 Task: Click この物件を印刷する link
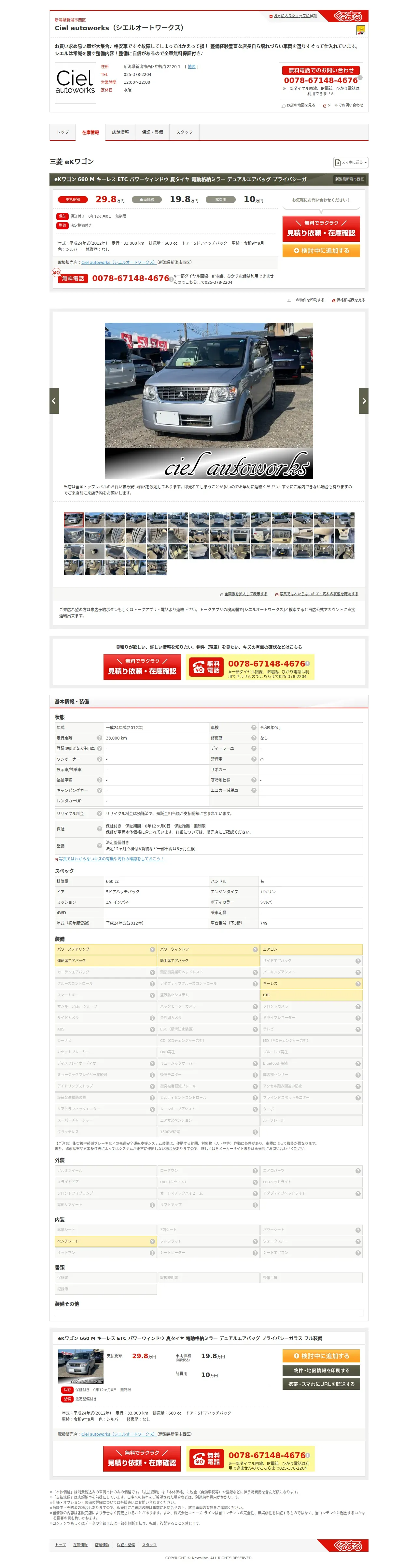point(308,300)
